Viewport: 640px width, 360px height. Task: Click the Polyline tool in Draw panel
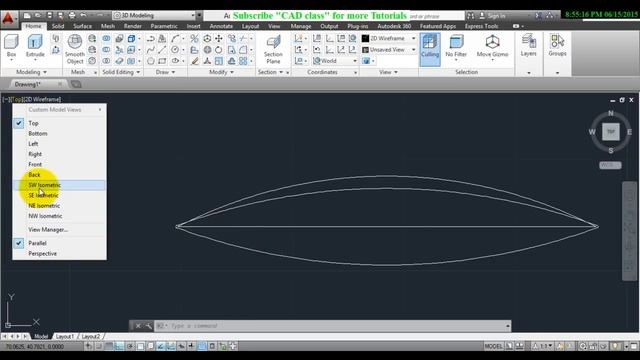click(x=150, y=38)
